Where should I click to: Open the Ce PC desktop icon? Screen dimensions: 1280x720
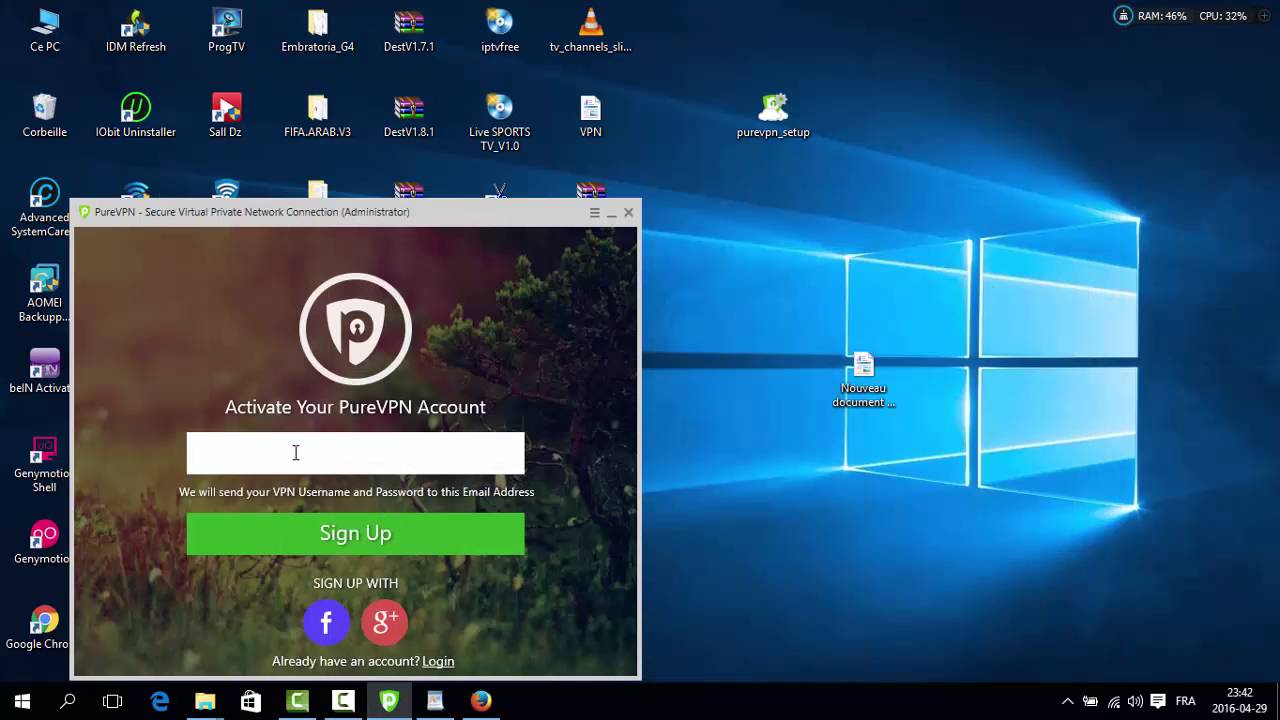pyautogui.click(x=44, y=30)
